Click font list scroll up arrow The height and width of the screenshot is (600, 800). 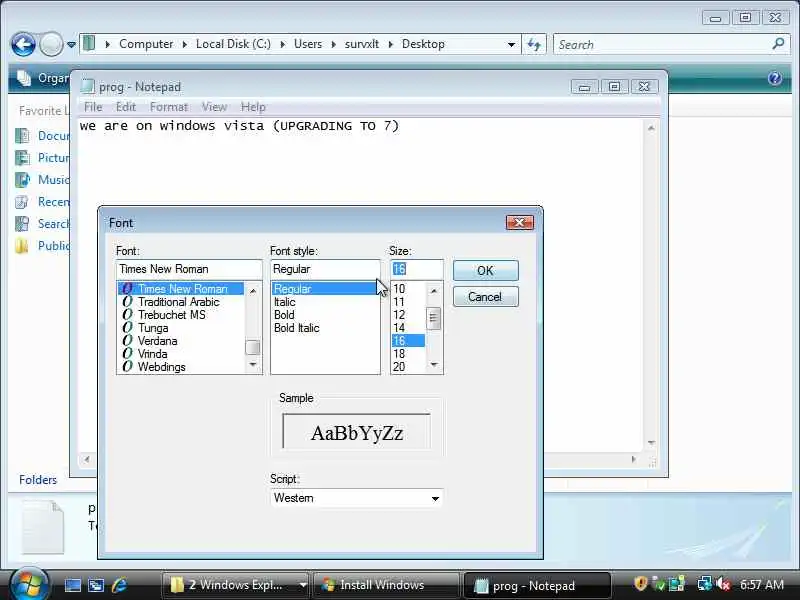[253, 290]
